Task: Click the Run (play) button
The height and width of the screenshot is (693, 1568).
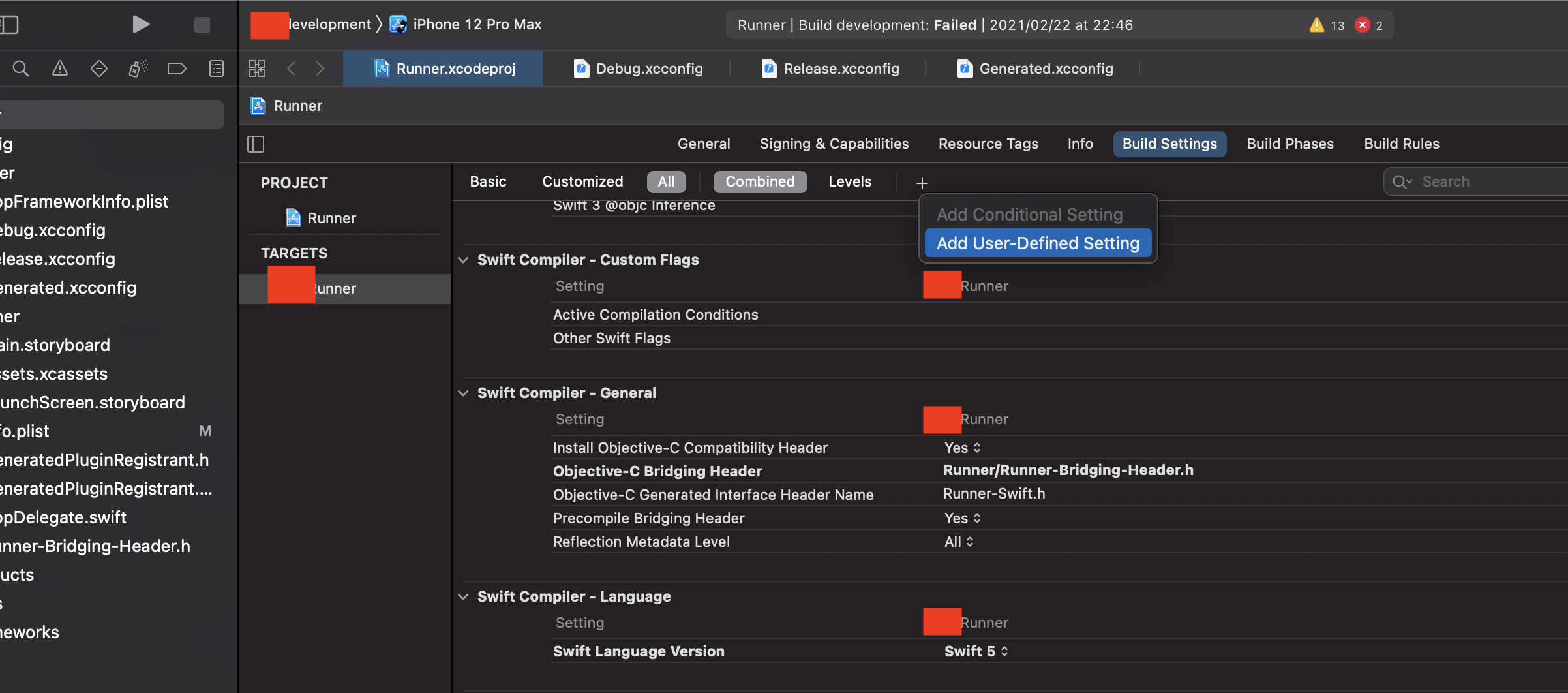Action: click(x=140, y=25)
